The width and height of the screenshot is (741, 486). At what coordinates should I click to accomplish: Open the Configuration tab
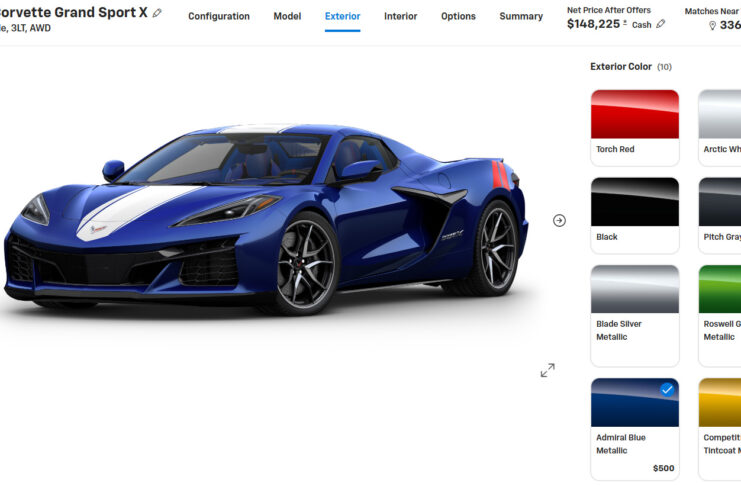(219, 16)
